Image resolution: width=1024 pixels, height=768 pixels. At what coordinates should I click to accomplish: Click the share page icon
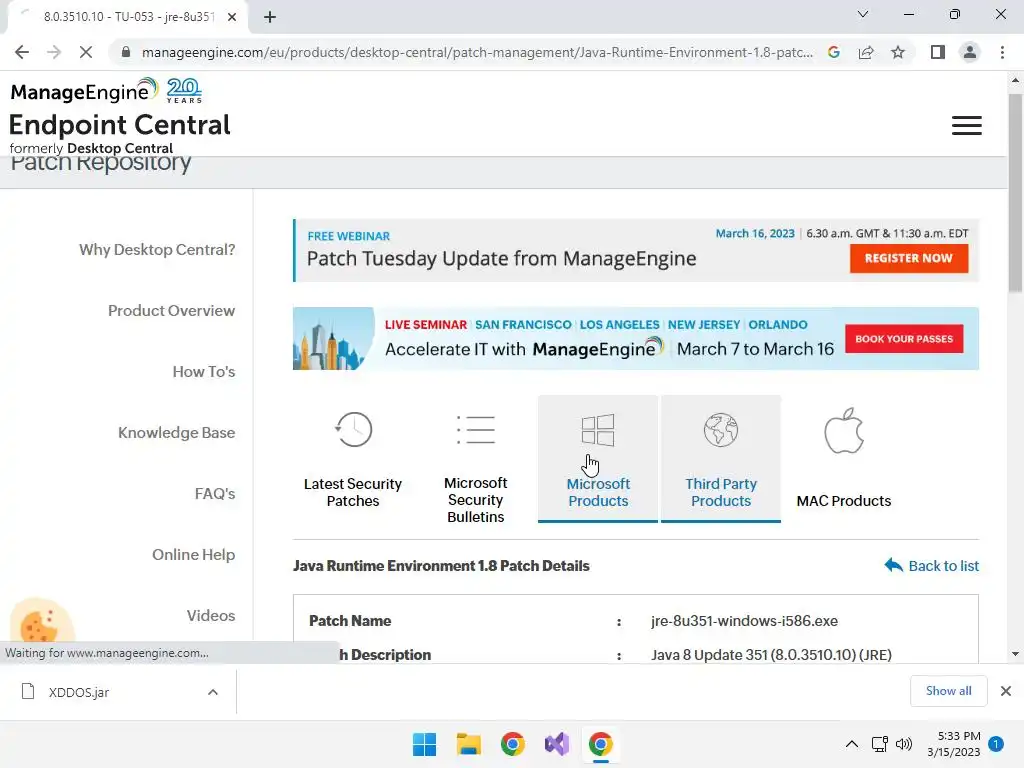[x=866, y=52]
